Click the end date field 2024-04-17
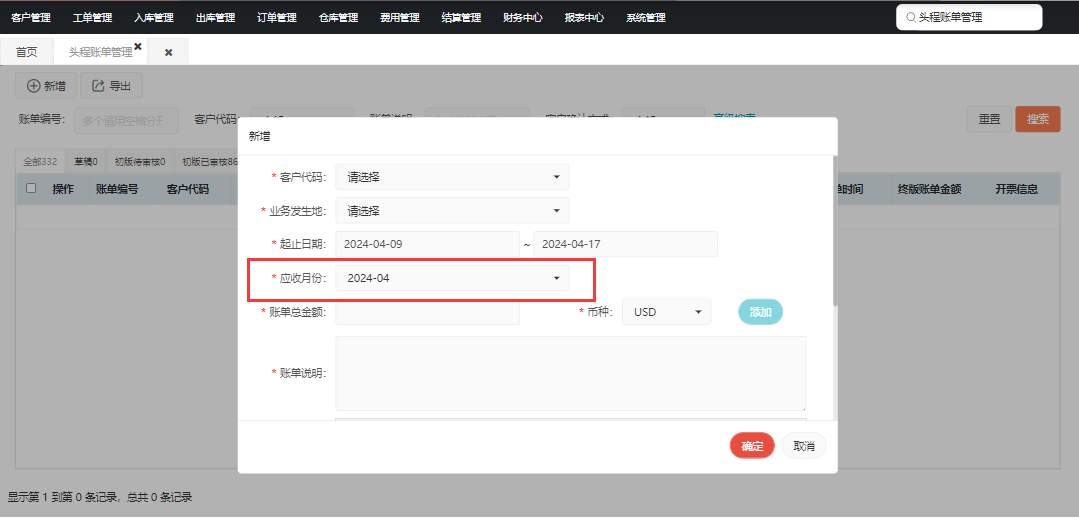 click(626, 244)
